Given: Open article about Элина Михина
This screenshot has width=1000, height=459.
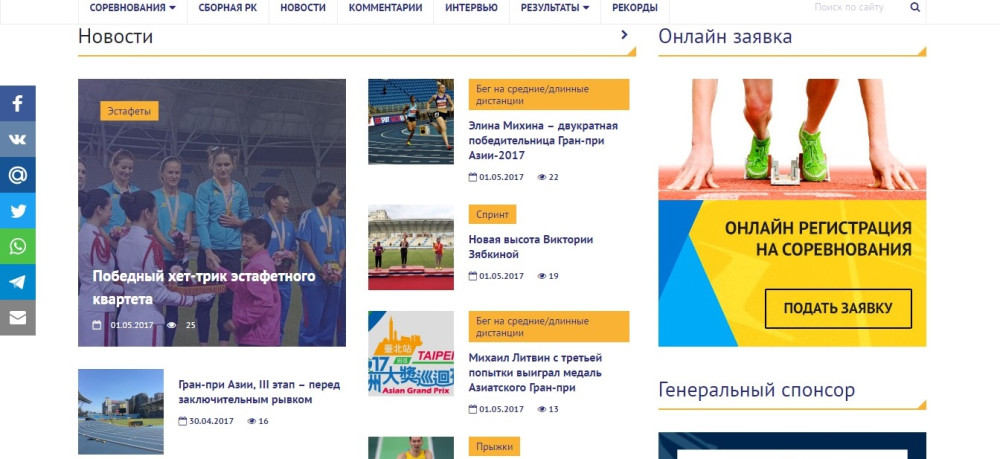Looking at the screenshot, I should pos(543,141).
